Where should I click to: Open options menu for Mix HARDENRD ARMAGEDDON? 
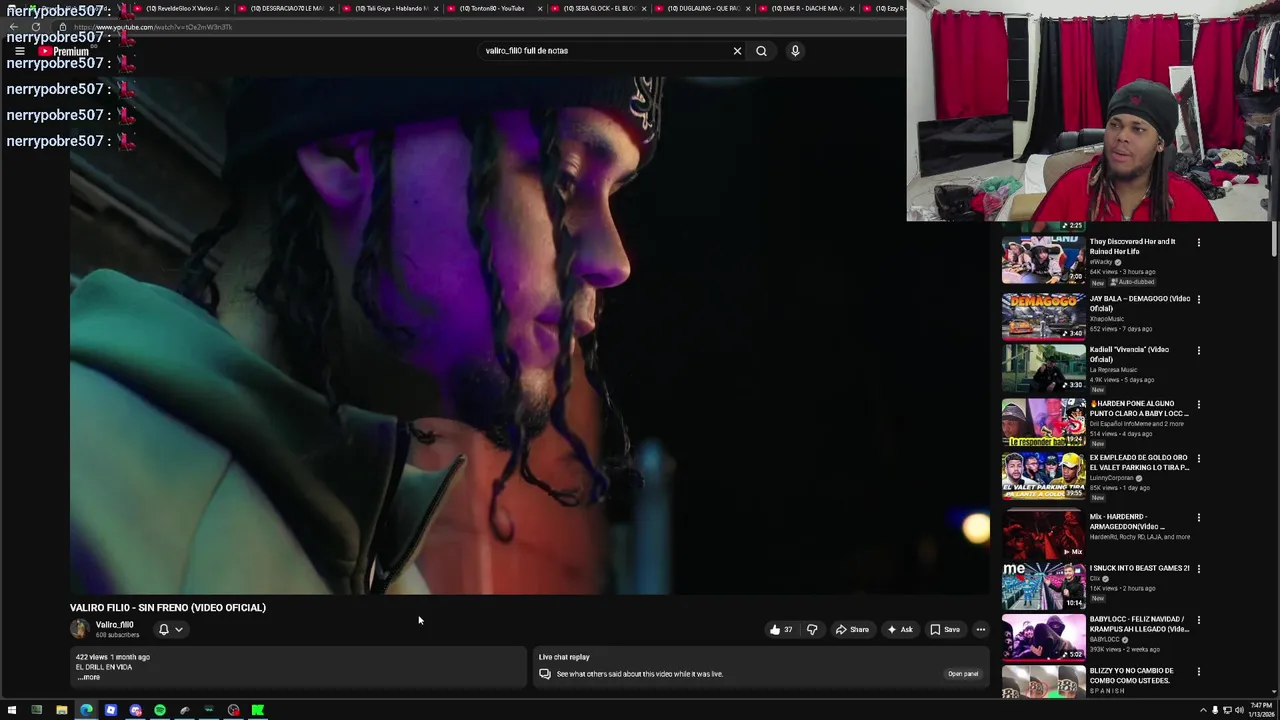point(1199,517)
